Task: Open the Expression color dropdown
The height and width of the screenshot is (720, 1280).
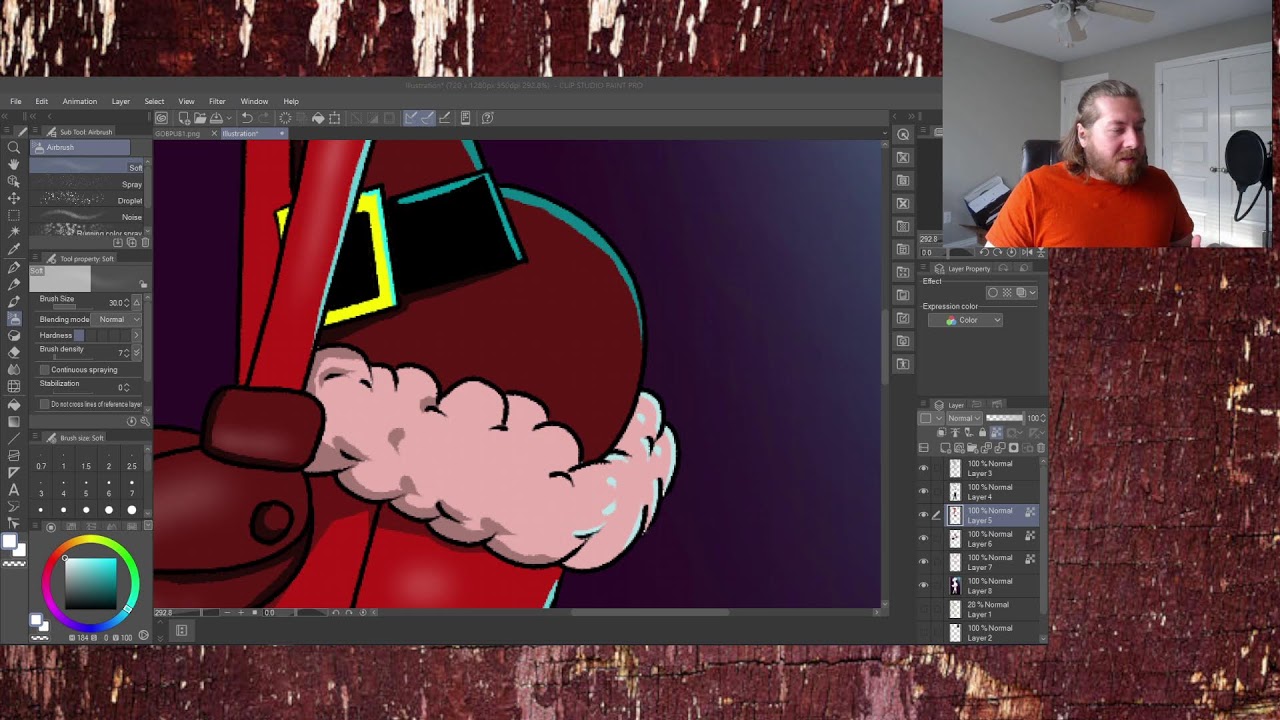Action: click(x=965, y=320)
